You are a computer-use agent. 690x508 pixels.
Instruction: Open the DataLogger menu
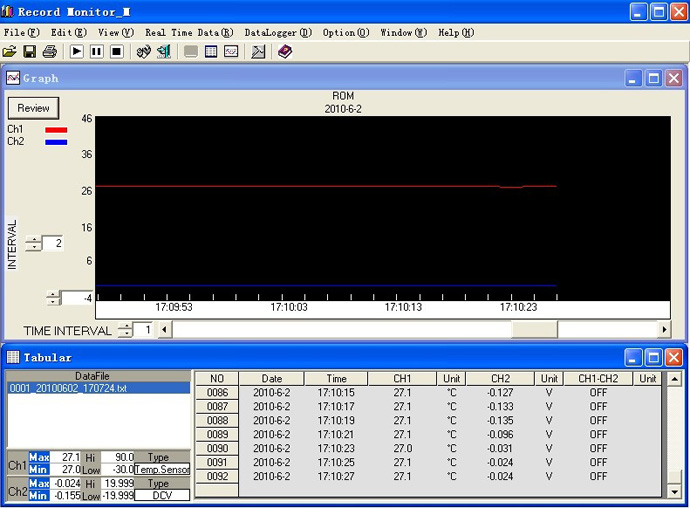(276, 32)
